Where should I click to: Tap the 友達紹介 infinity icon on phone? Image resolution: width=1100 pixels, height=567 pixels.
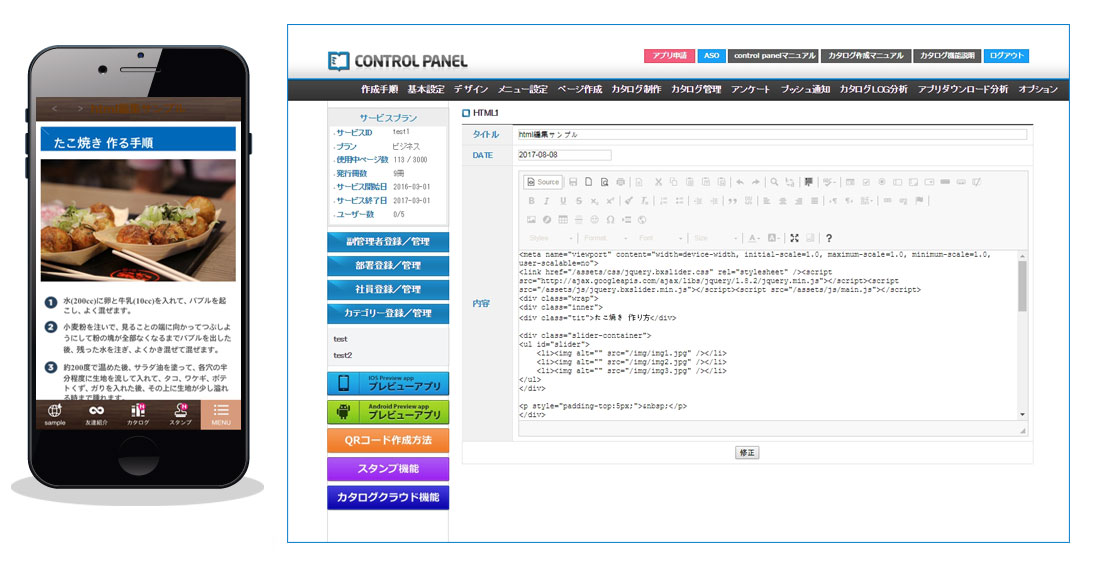[x=97, y=415]
